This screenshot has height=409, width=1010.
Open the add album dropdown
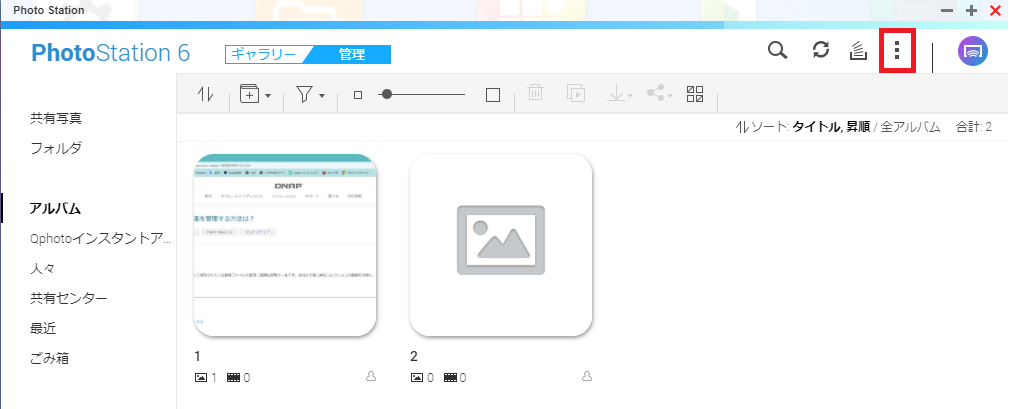pyautogui.click(x=255, y=94)
